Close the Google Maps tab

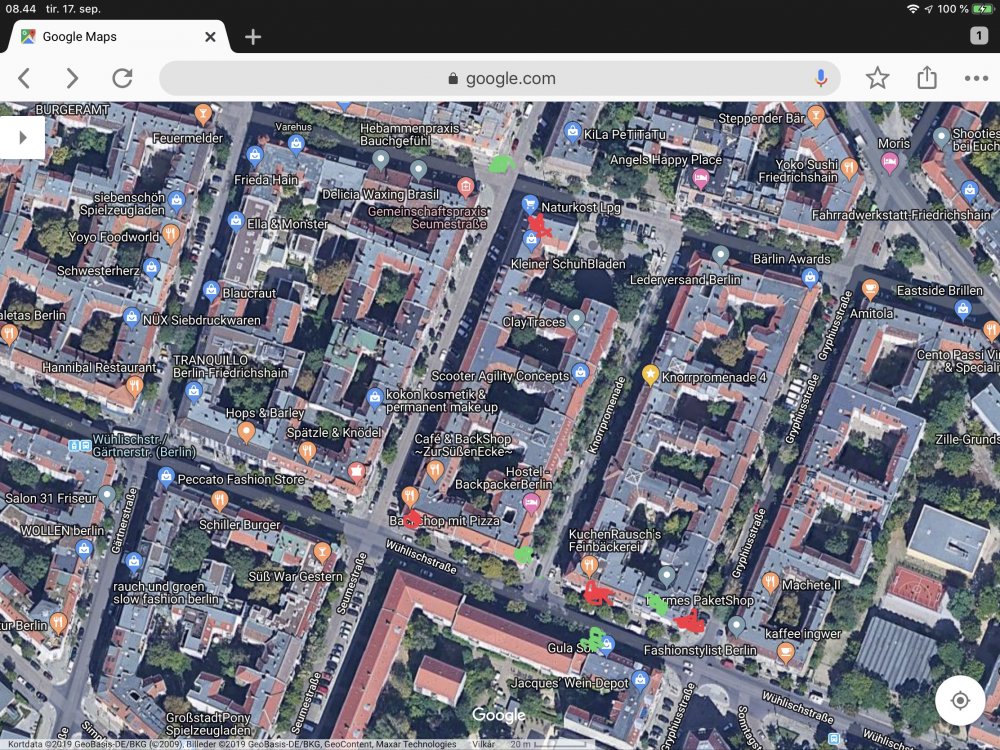[x=210, y=37]
